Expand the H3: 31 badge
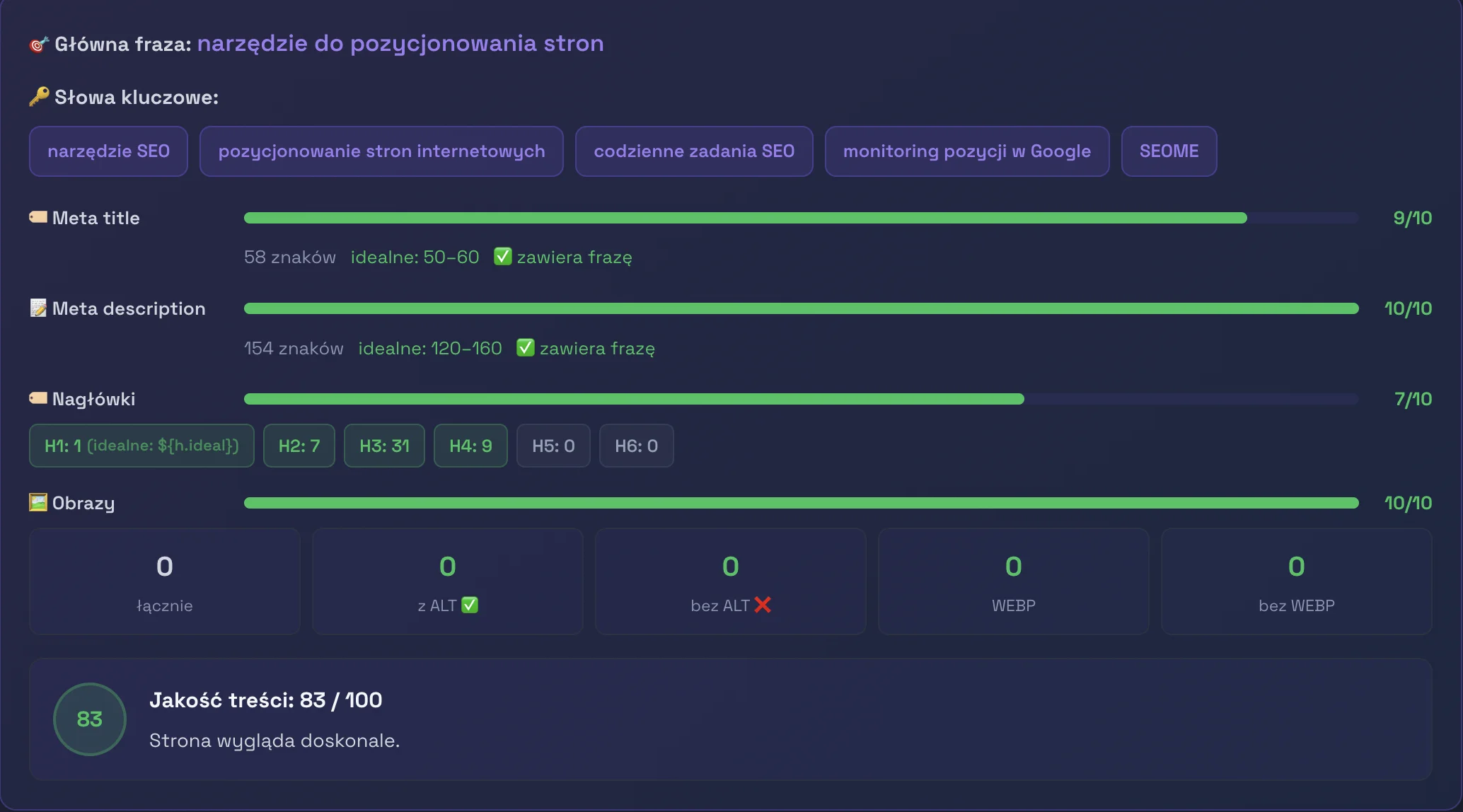 pyautogui.click(x=384, y=446)
